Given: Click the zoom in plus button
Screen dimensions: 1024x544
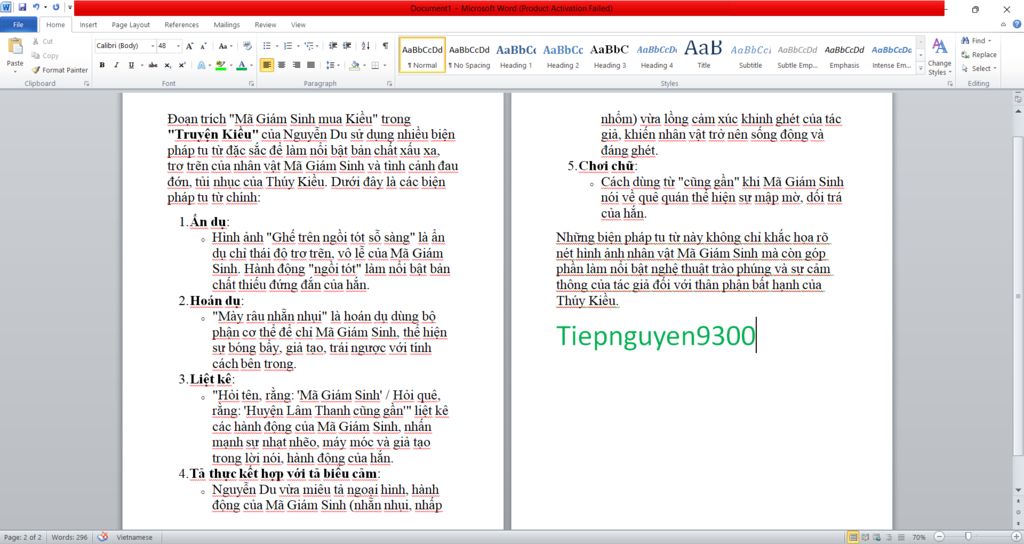Looking at the screenshot, I should [x=1016, y=537].
